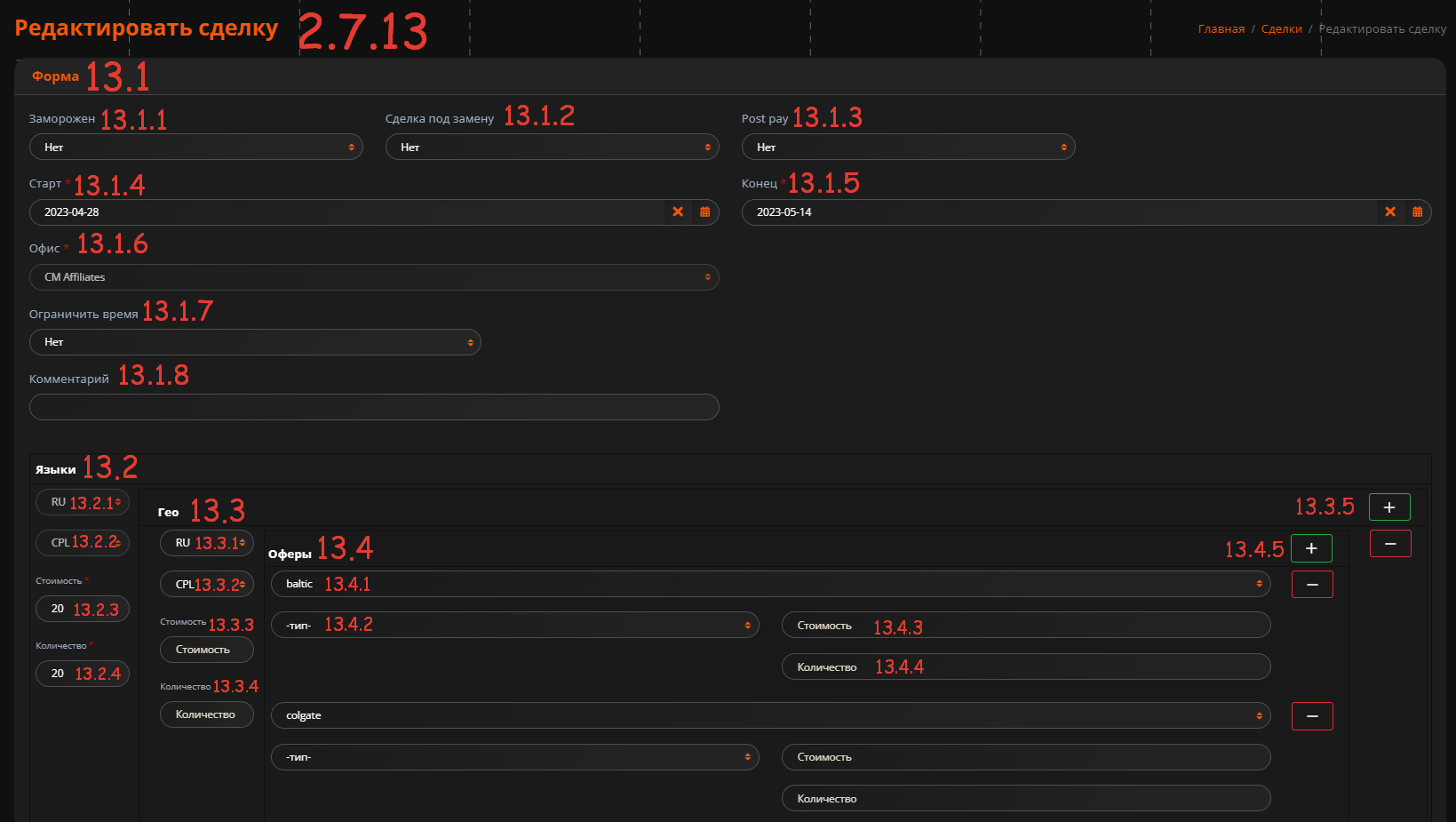
Task: Click the Стоимость field in Гео section
Action: 207,650
